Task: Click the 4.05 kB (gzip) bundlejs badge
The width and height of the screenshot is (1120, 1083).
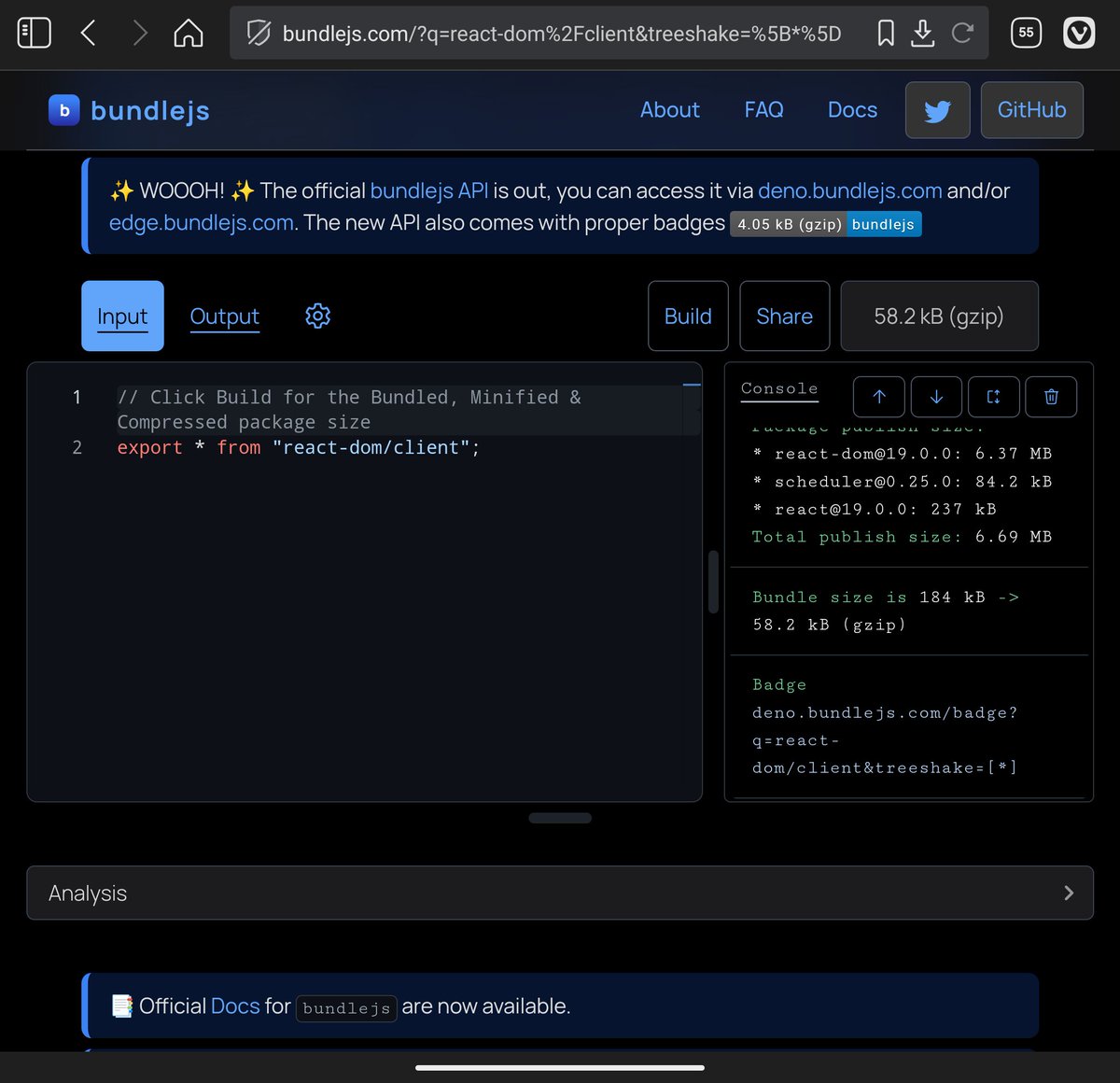Action: (825, 224)
